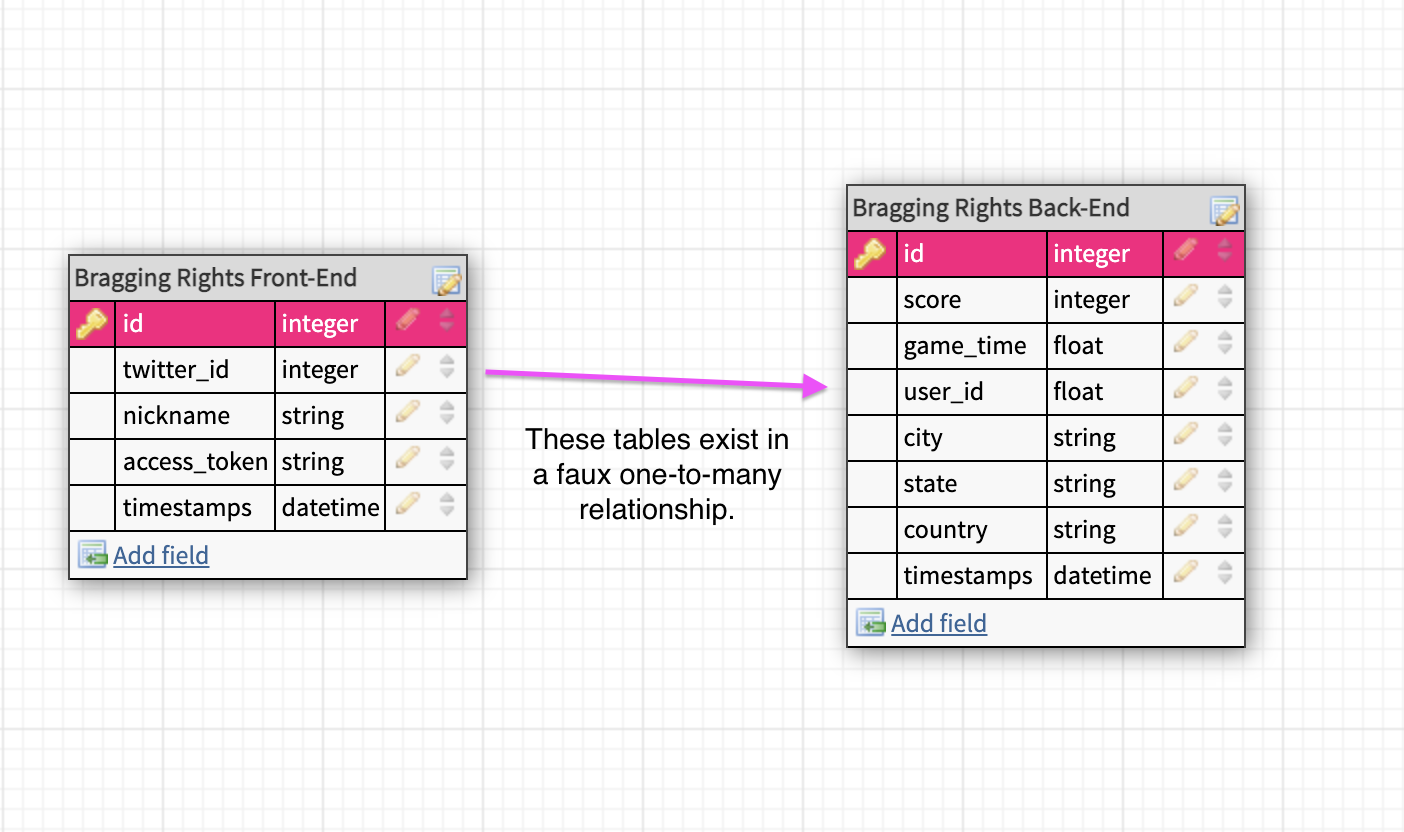Click the integer type of twitter_id

(320, 370)
